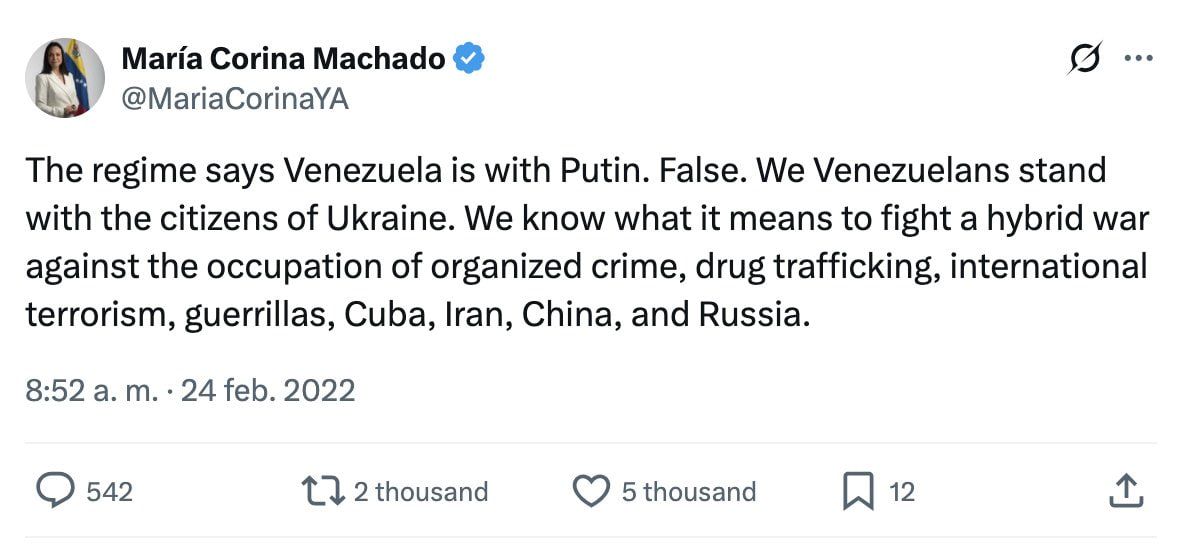Open María Corina Machado's profile picture

64,78
